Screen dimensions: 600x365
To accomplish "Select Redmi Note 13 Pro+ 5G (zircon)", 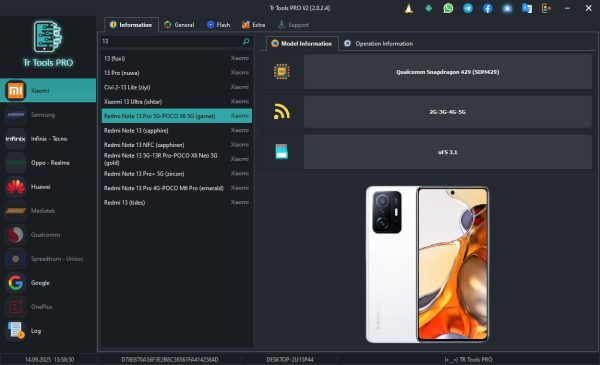I will [176, 174].
